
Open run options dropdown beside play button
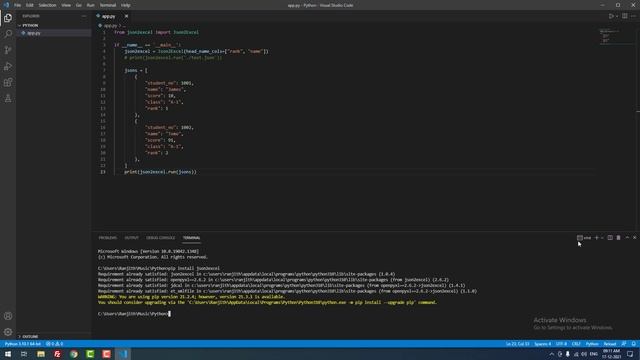pos(616,16)
